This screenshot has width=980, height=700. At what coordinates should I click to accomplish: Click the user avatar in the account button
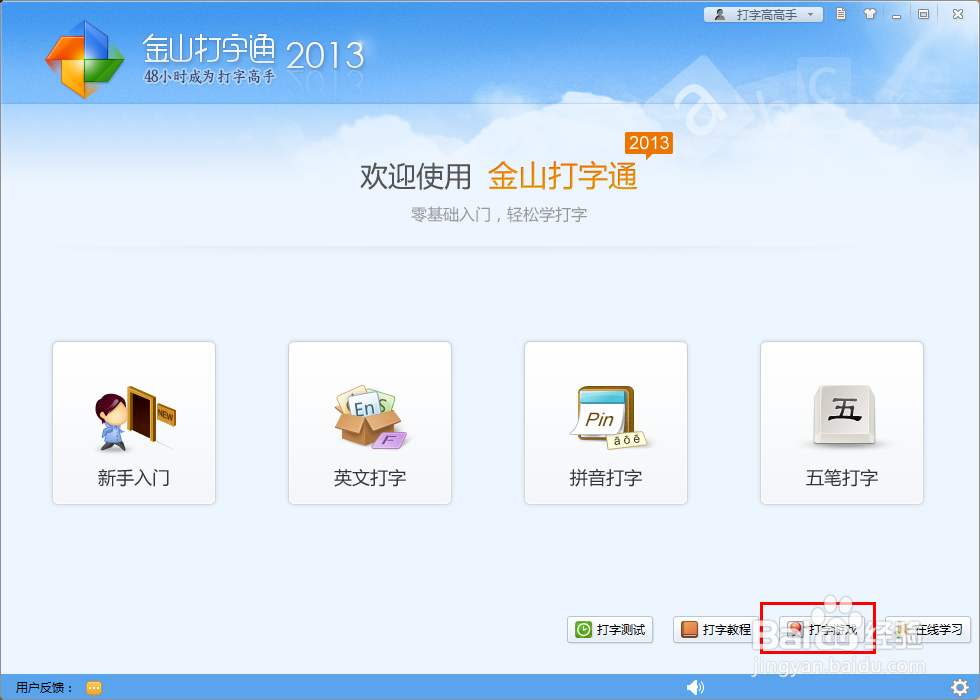tap(722, 14)
